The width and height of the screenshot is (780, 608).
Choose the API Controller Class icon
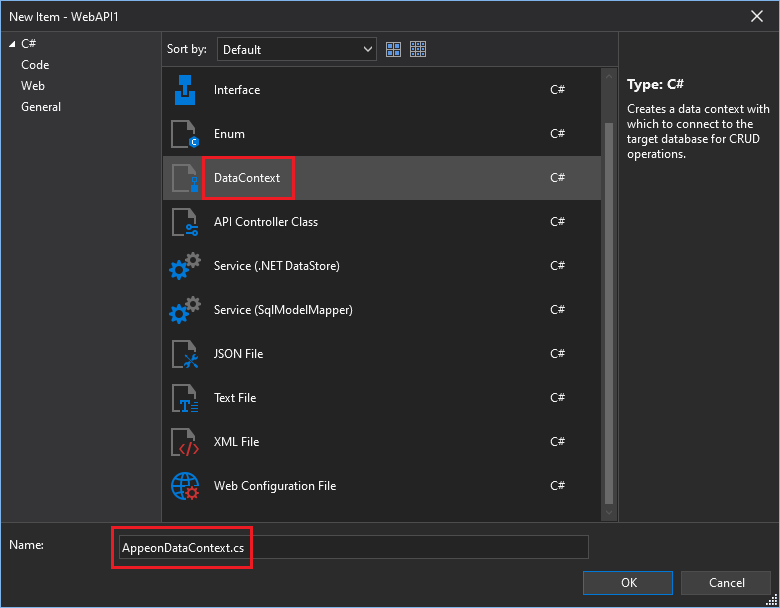(x=185, y=222)
